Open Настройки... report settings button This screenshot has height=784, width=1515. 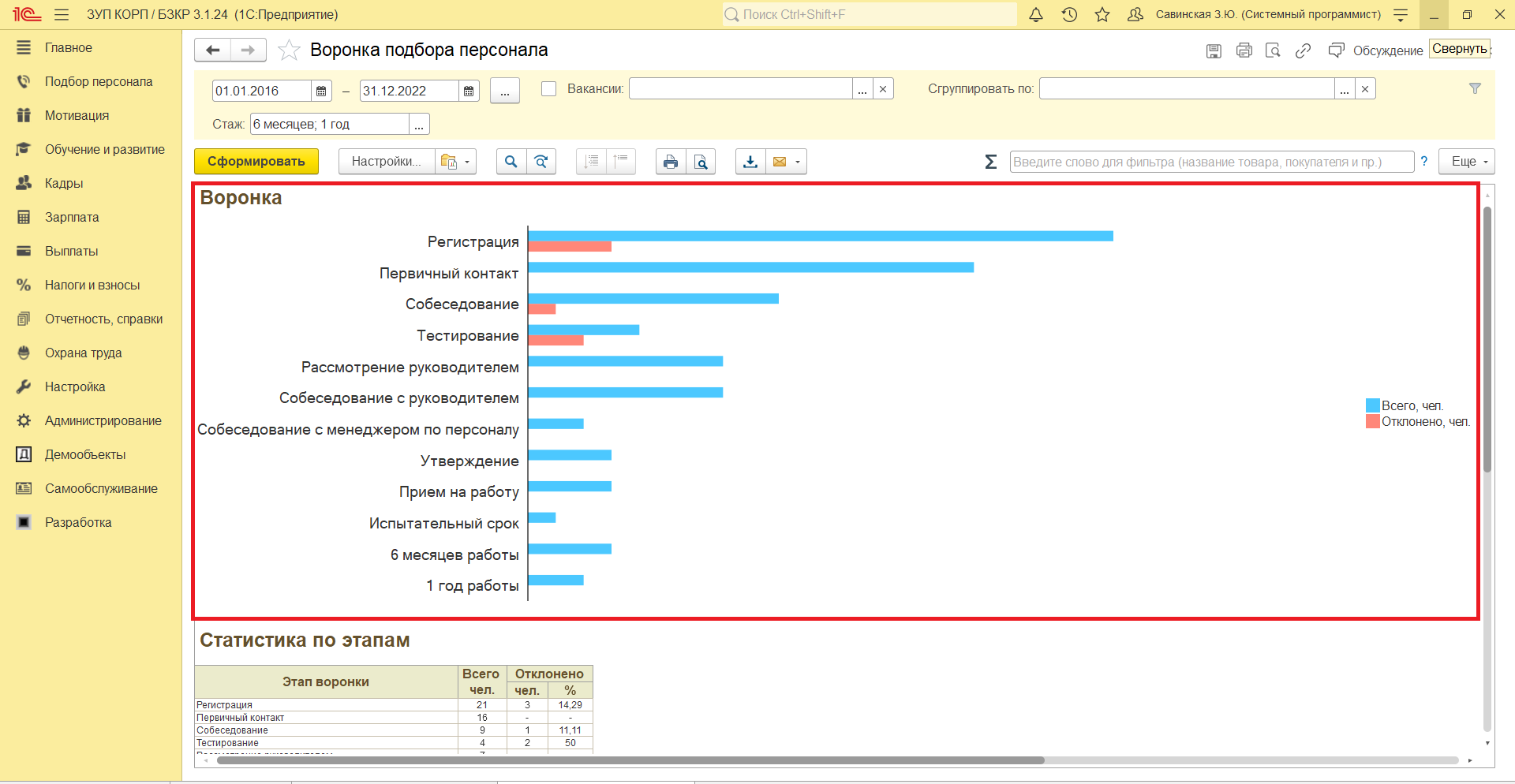click(x=386, y=162)
